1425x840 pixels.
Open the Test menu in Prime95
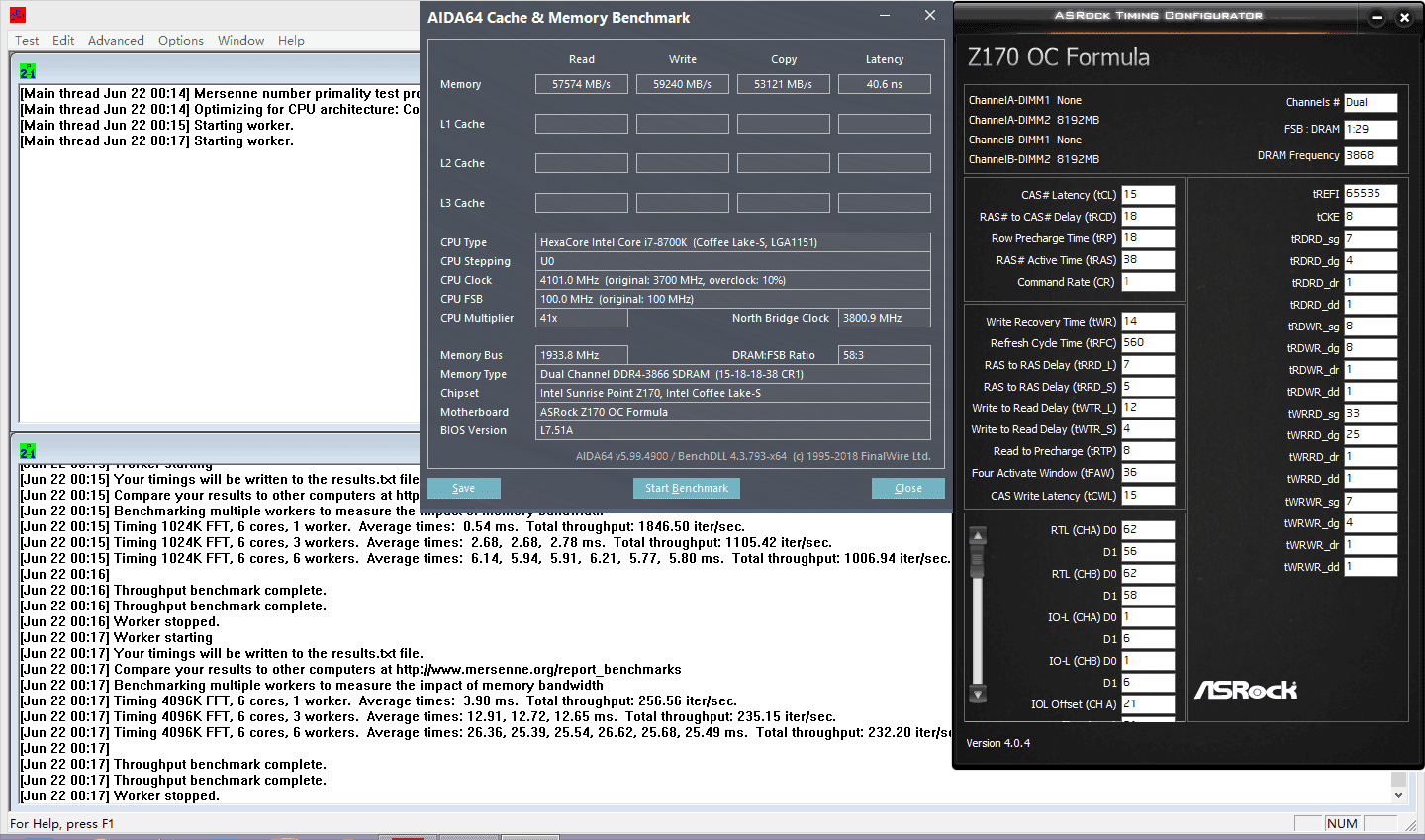[27, 41]
